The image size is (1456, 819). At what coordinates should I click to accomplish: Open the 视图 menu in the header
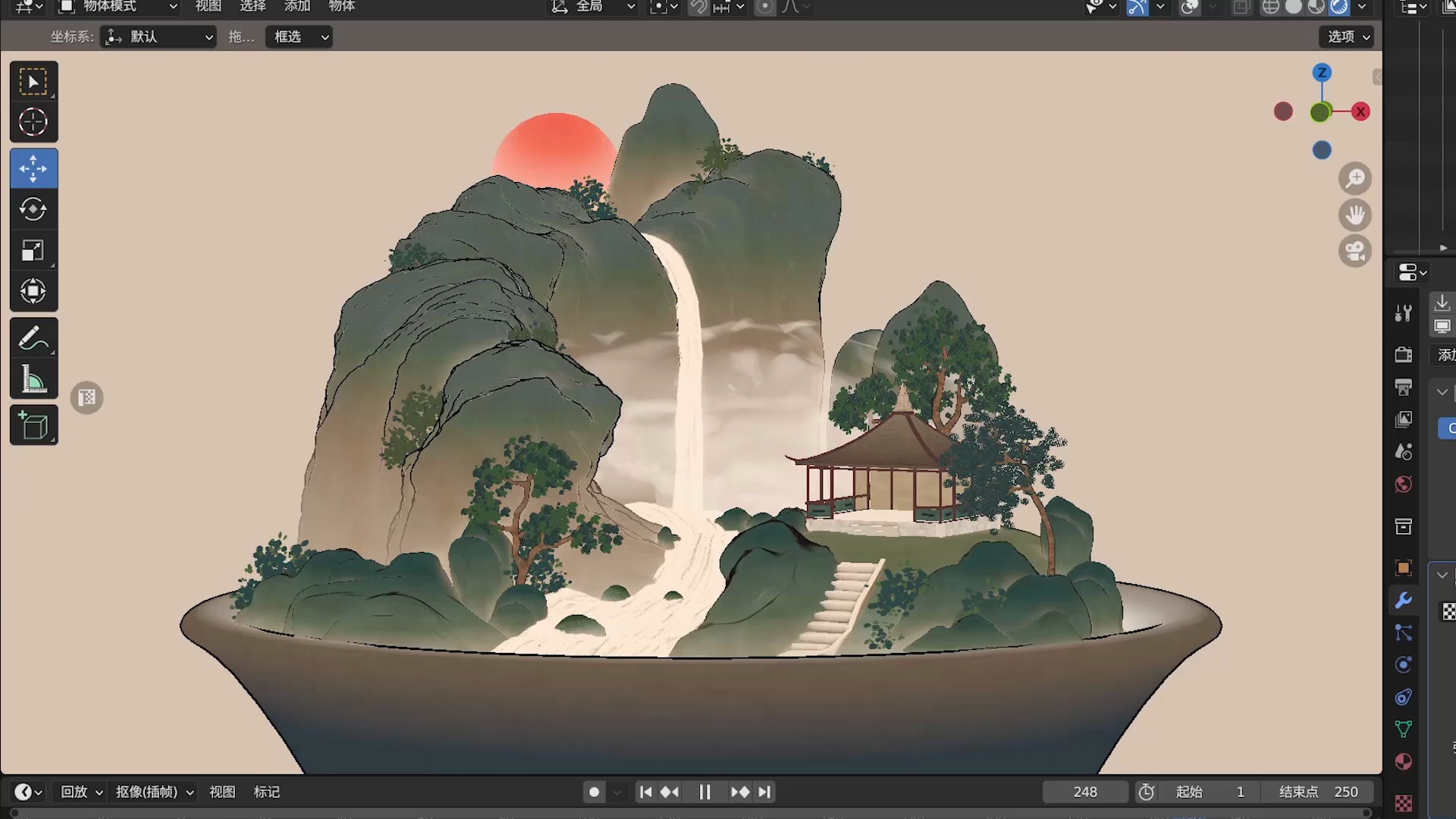tap(207, 6)
